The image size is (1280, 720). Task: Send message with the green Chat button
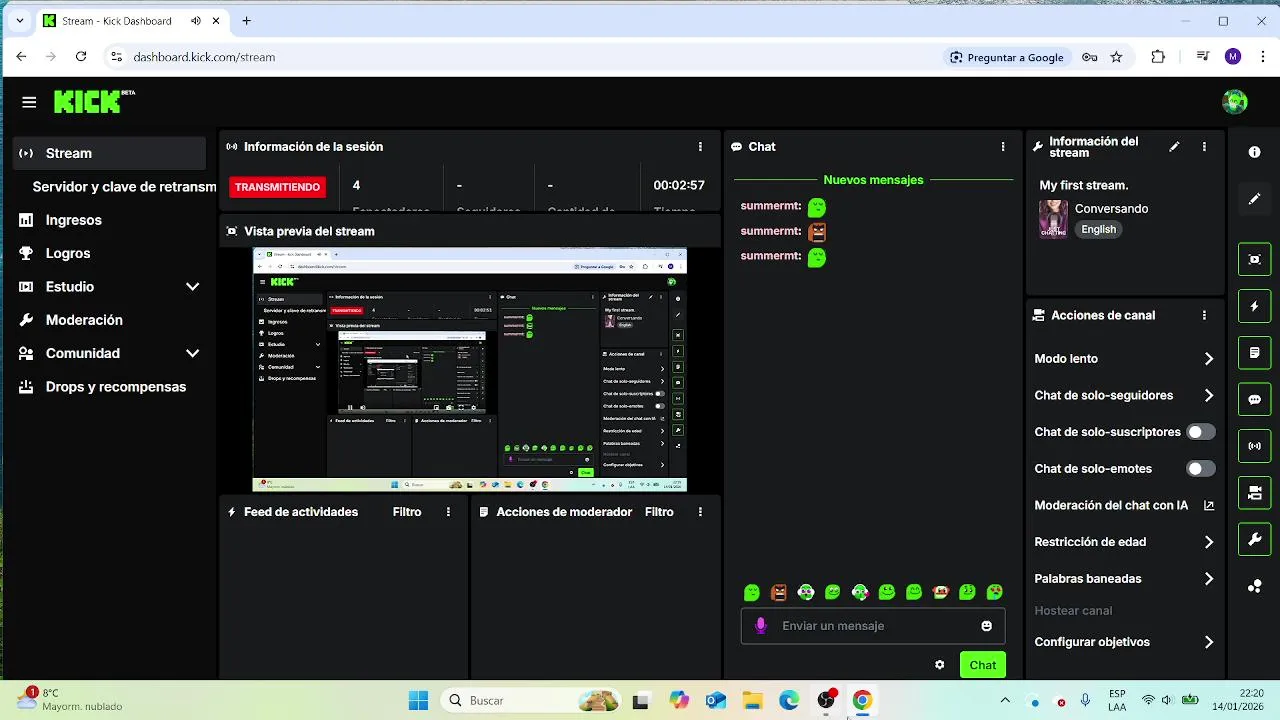point(982,665)
